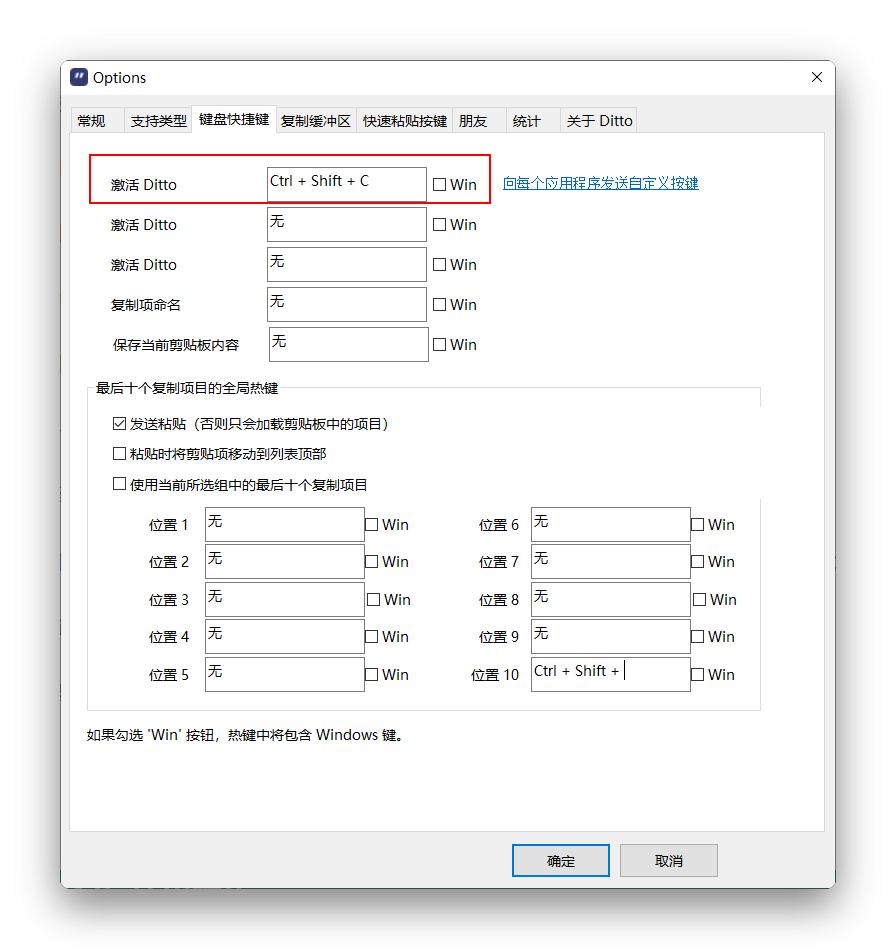Select the 键盘快捷键 tab
The height and width of the screenshot is (949, 896).
click(234, 119)
